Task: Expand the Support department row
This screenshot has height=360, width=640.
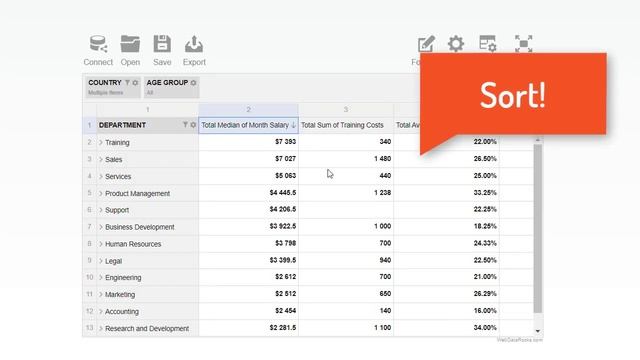Action: tap(101, 210)
